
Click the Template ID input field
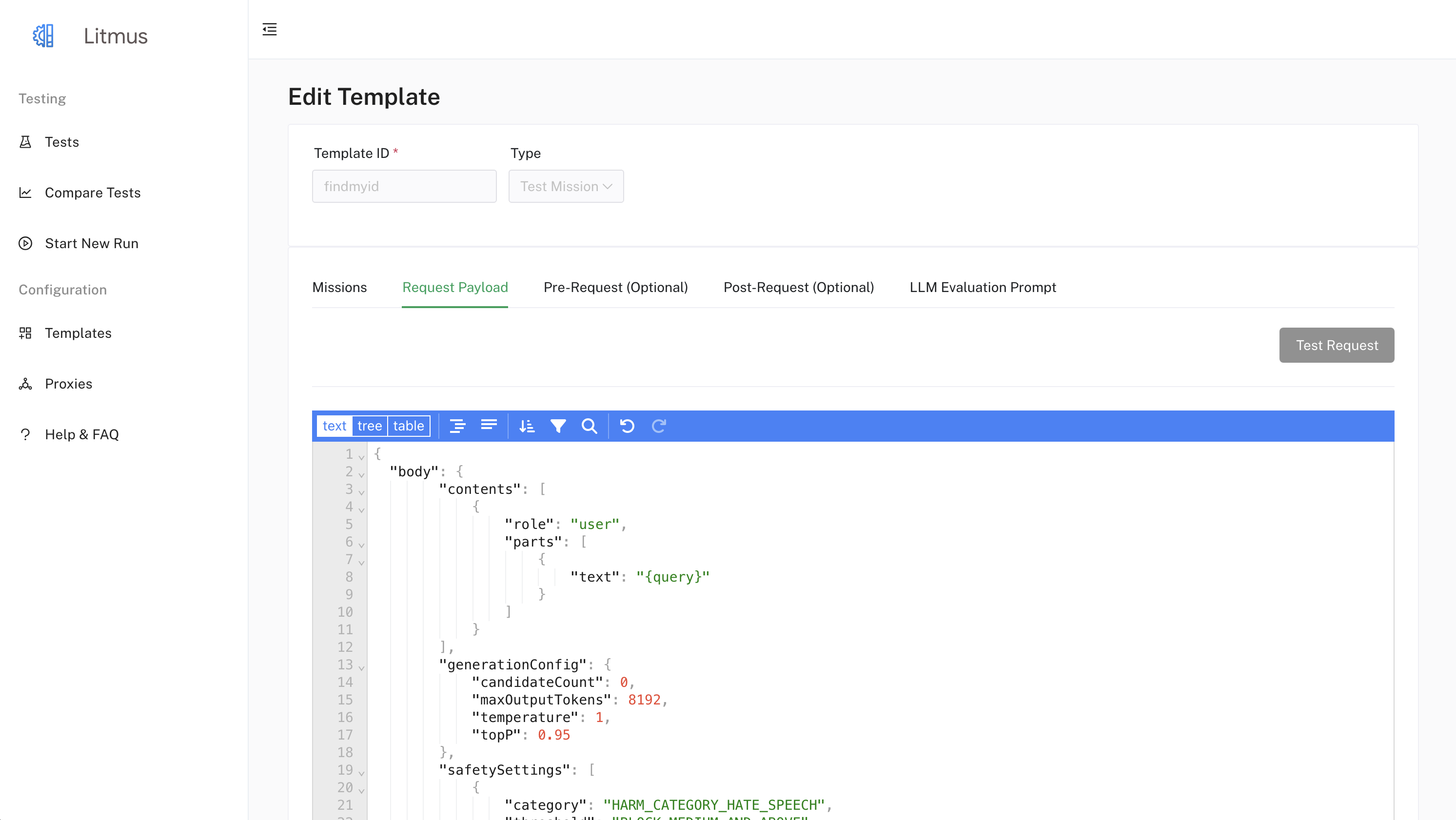coord(404,186)
